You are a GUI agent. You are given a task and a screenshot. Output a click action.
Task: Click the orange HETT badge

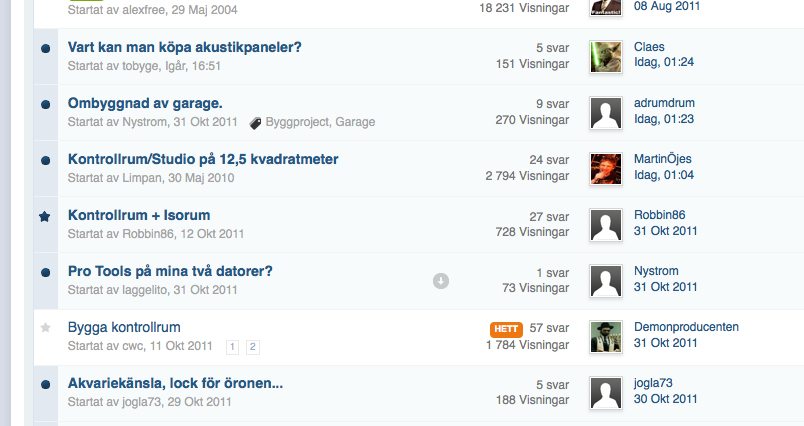pyautogui.click(x=507, y=329)
